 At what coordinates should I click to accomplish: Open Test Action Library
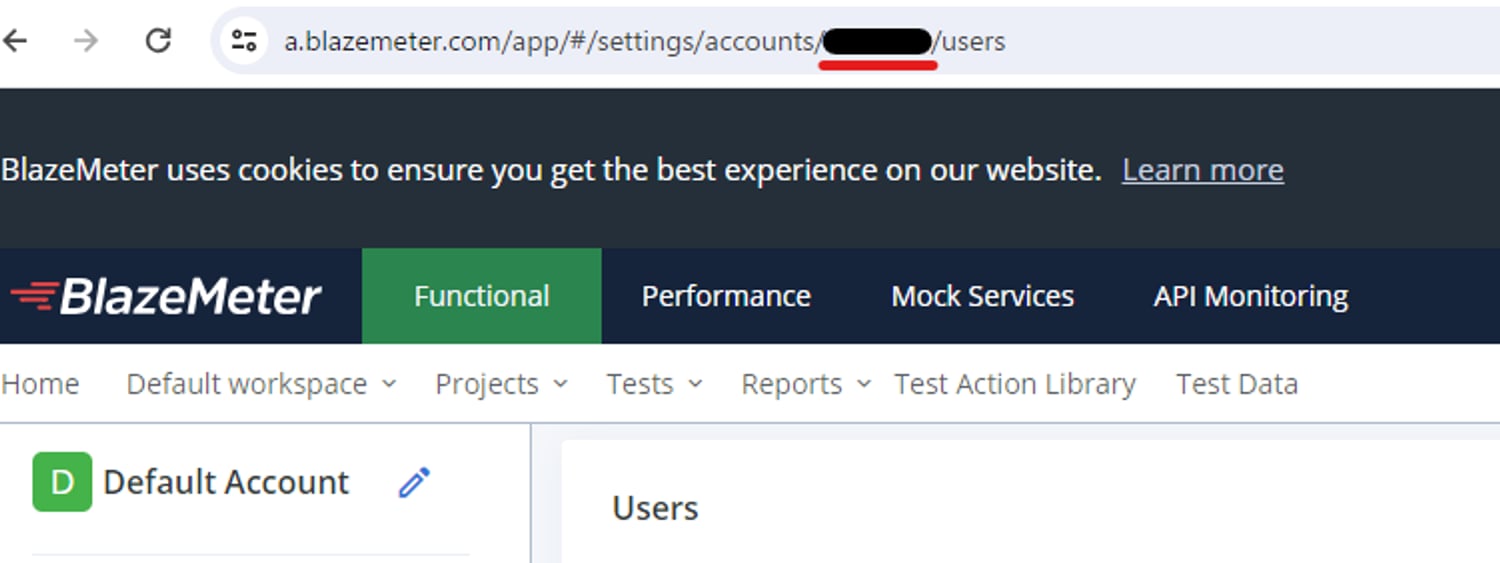tap(1015, 384)
